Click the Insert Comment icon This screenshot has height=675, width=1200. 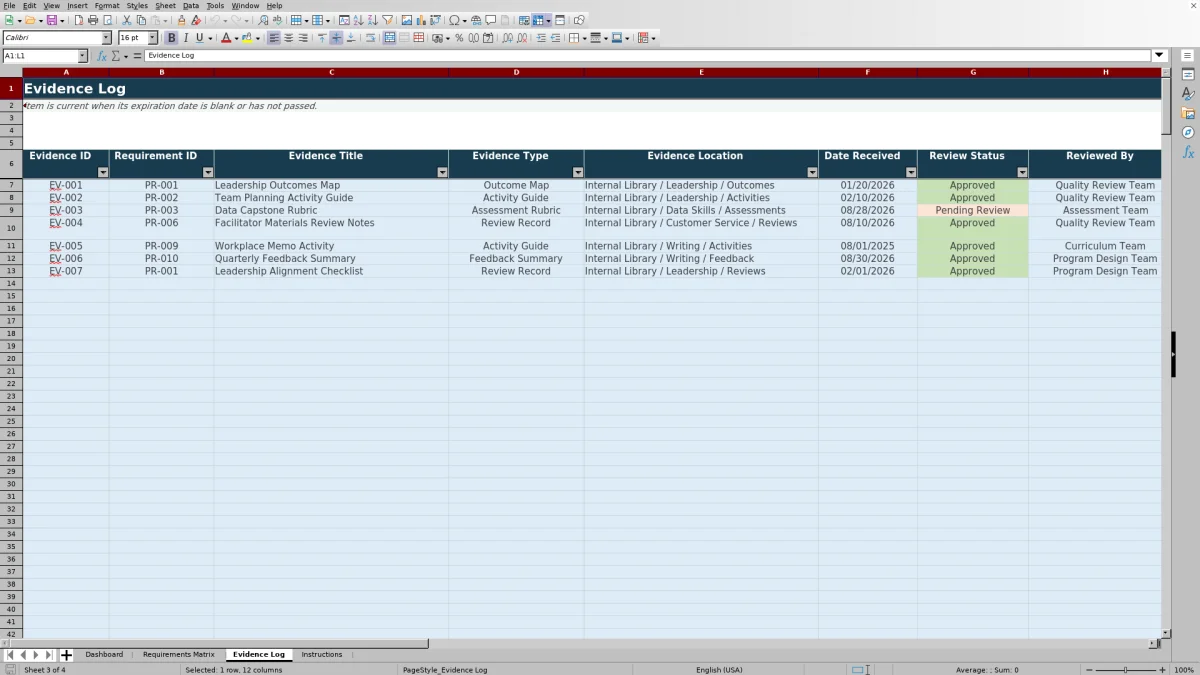click(x=491, y=20)
